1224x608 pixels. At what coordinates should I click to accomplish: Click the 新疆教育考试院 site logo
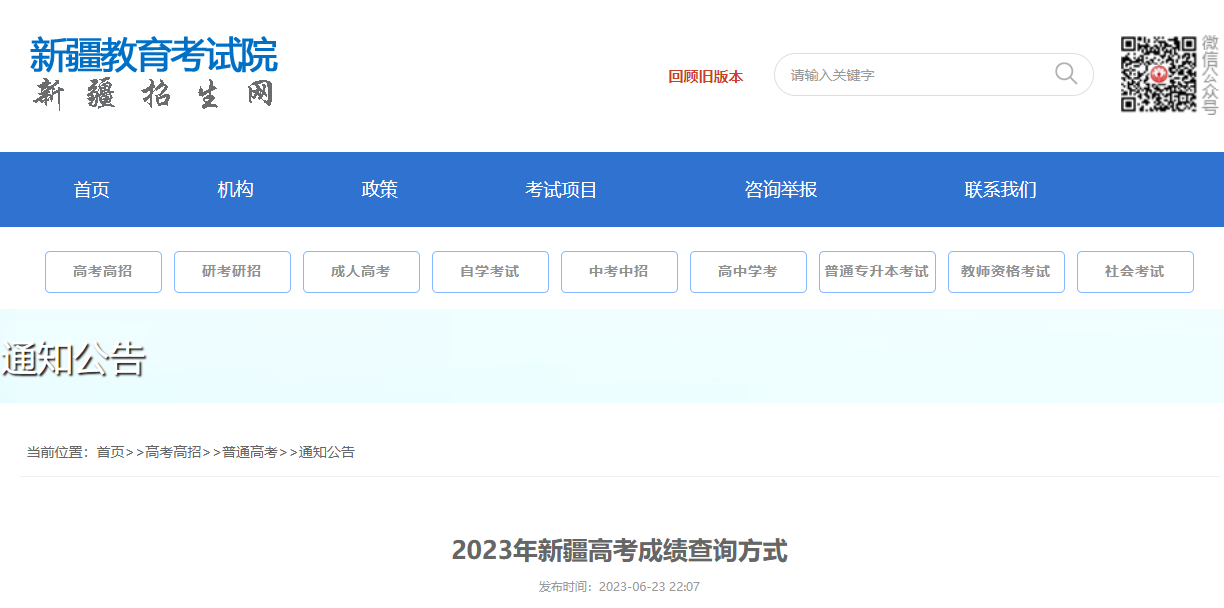pyautogui.click(x=153, y=72)
